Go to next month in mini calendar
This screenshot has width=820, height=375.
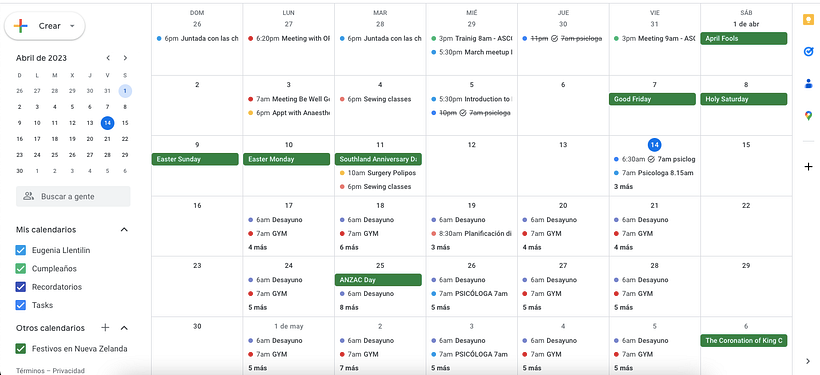click(125, 58)
